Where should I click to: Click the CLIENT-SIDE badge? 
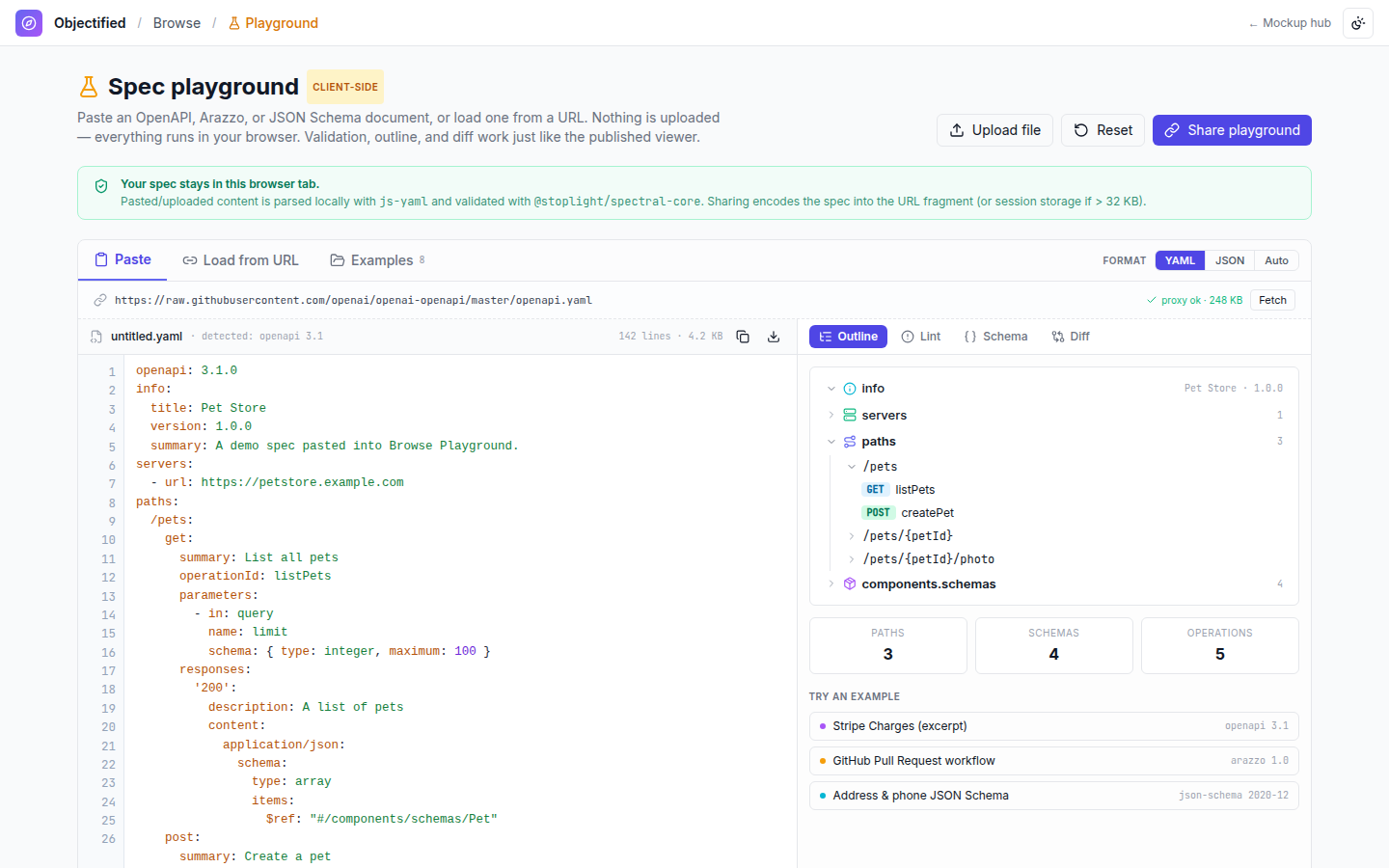point(345,87)
